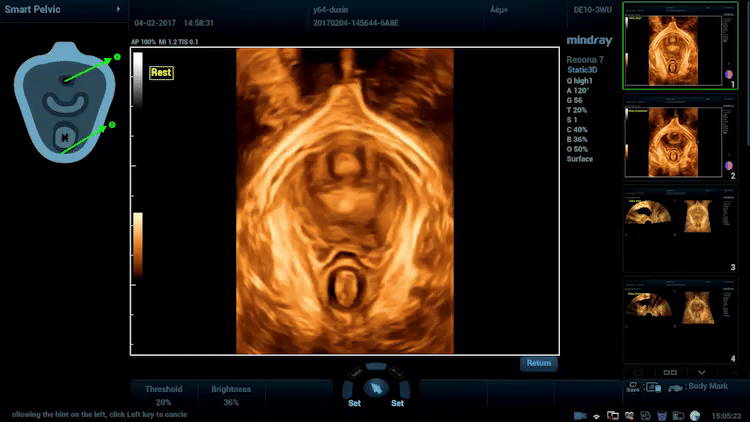Select the Threshold 20% control
The height and width of the screenshot is (422, 750).
[x=163, y=395]
